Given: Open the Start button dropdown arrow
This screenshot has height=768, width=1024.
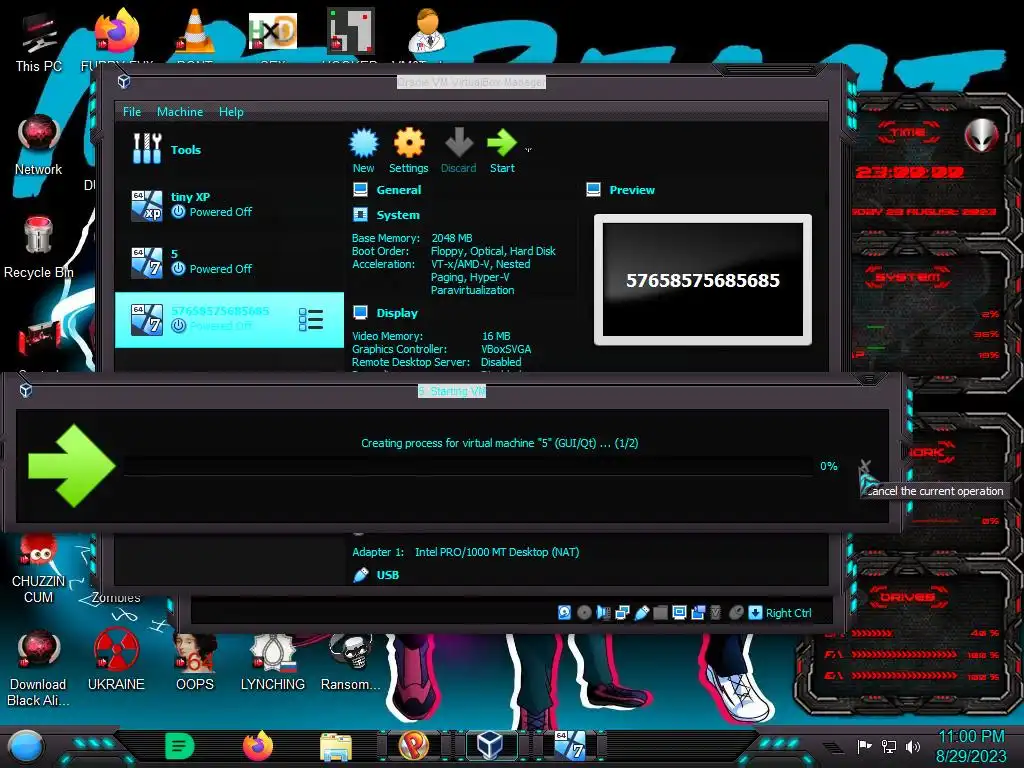Looking at the screenshot, I should [528, 150].
